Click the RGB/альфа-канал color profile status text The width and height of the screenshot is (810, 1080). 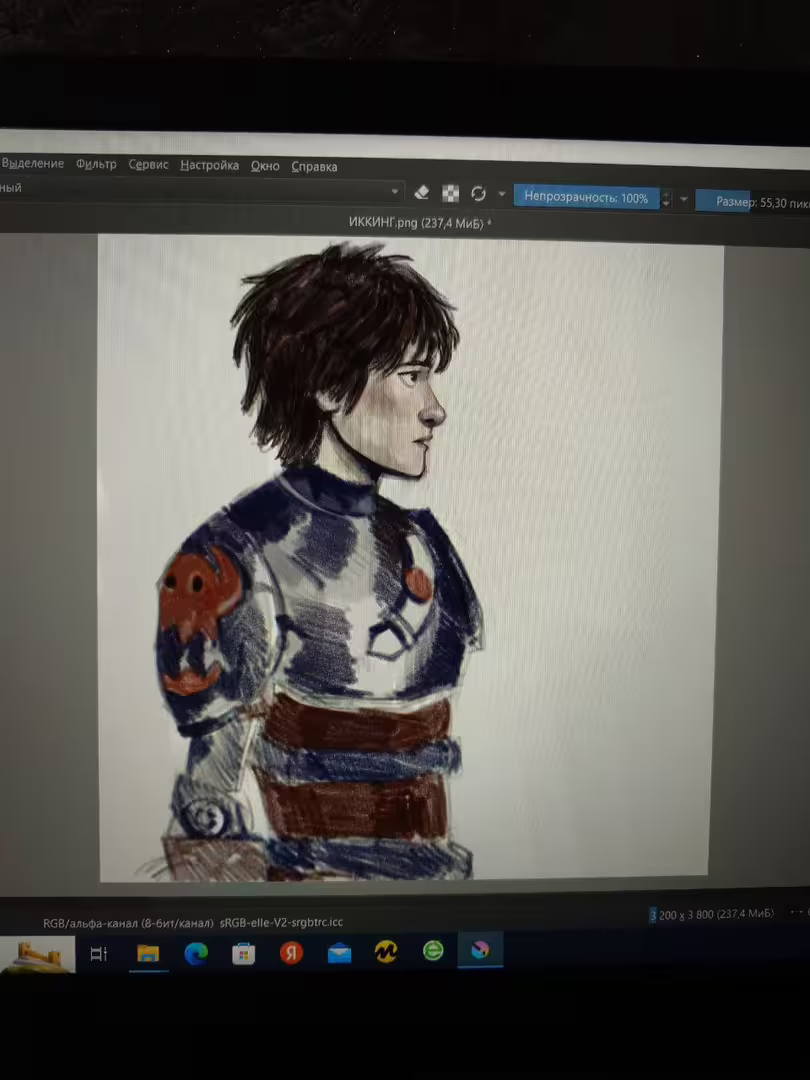pos(193,922)
